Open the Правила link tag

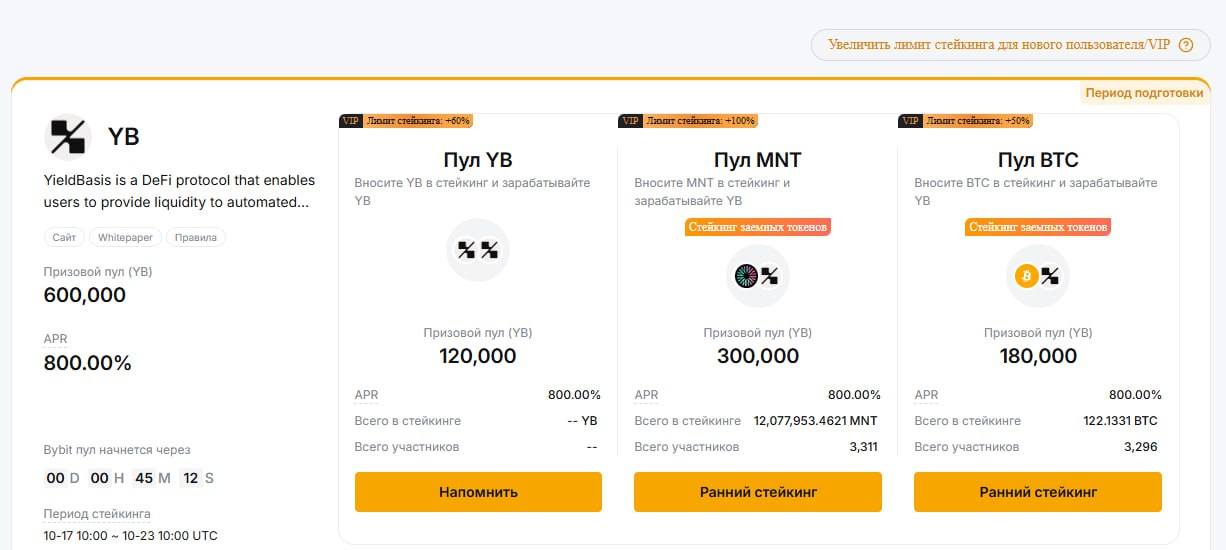196,238
